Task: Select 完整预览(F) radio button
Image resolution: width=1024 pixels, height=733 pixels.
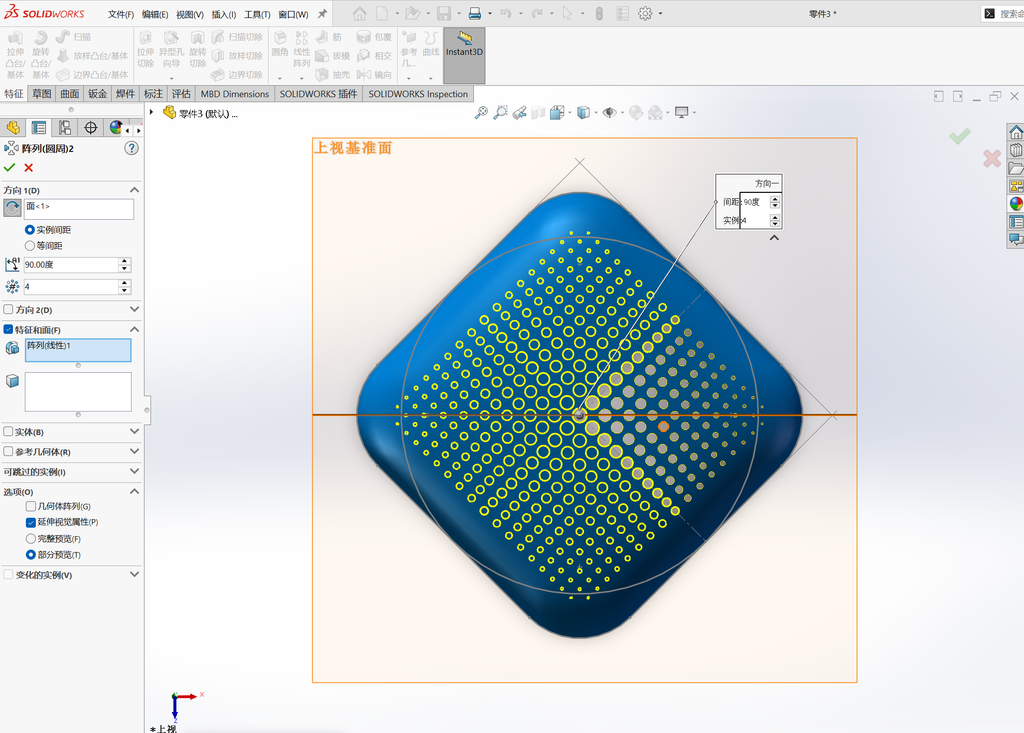Action: pyautogui.click(x=31, y=539)
